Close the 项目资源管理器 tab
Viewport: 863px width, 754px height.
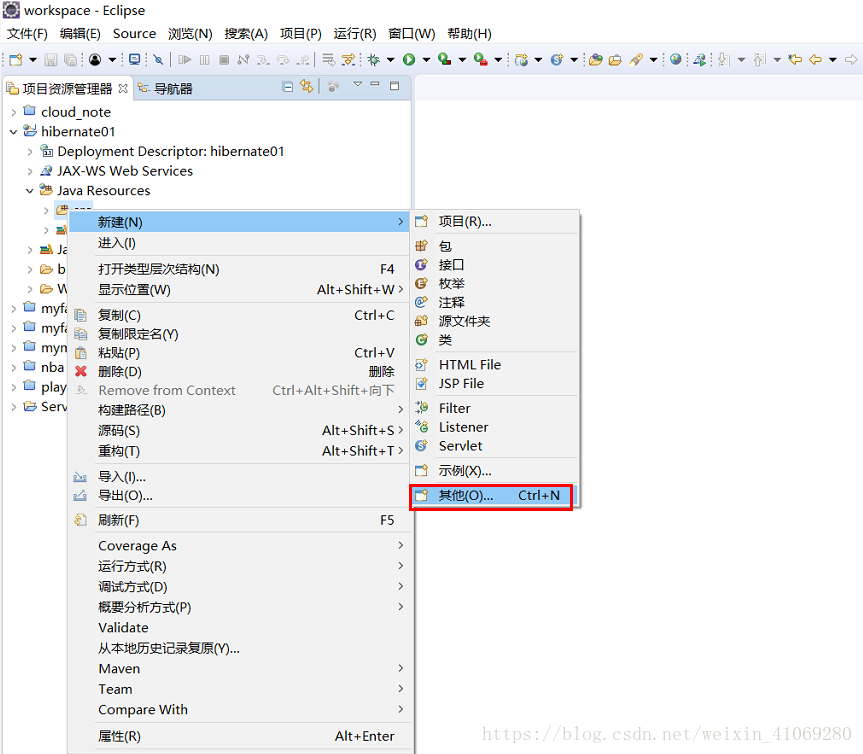123,88
